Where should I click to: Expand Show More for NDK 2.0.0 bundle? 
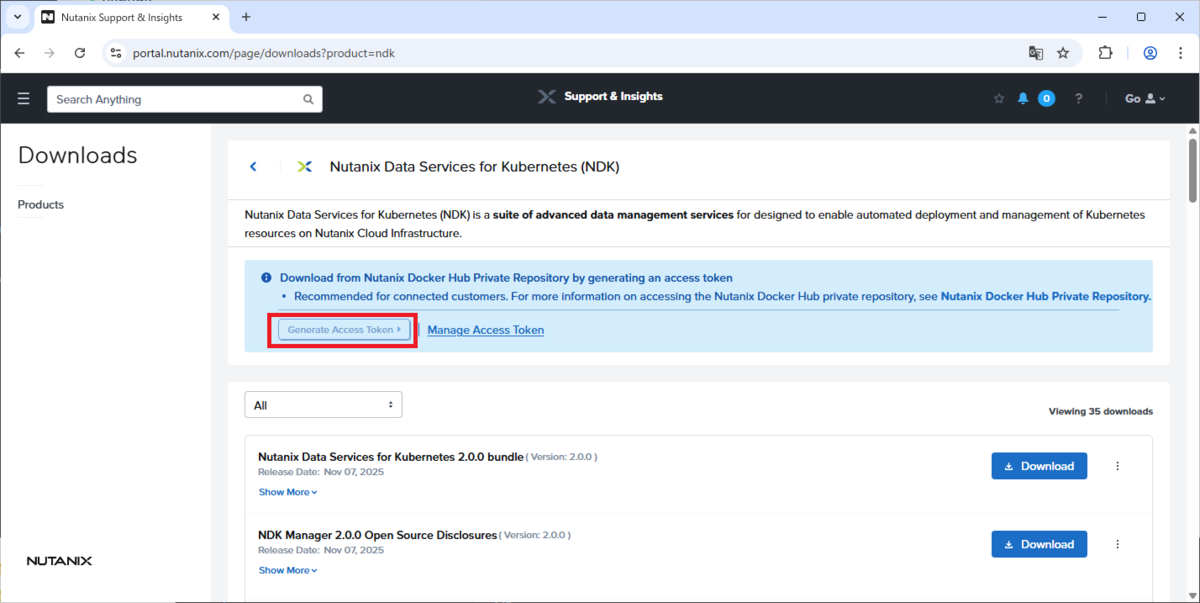click(x=288, y=492)
